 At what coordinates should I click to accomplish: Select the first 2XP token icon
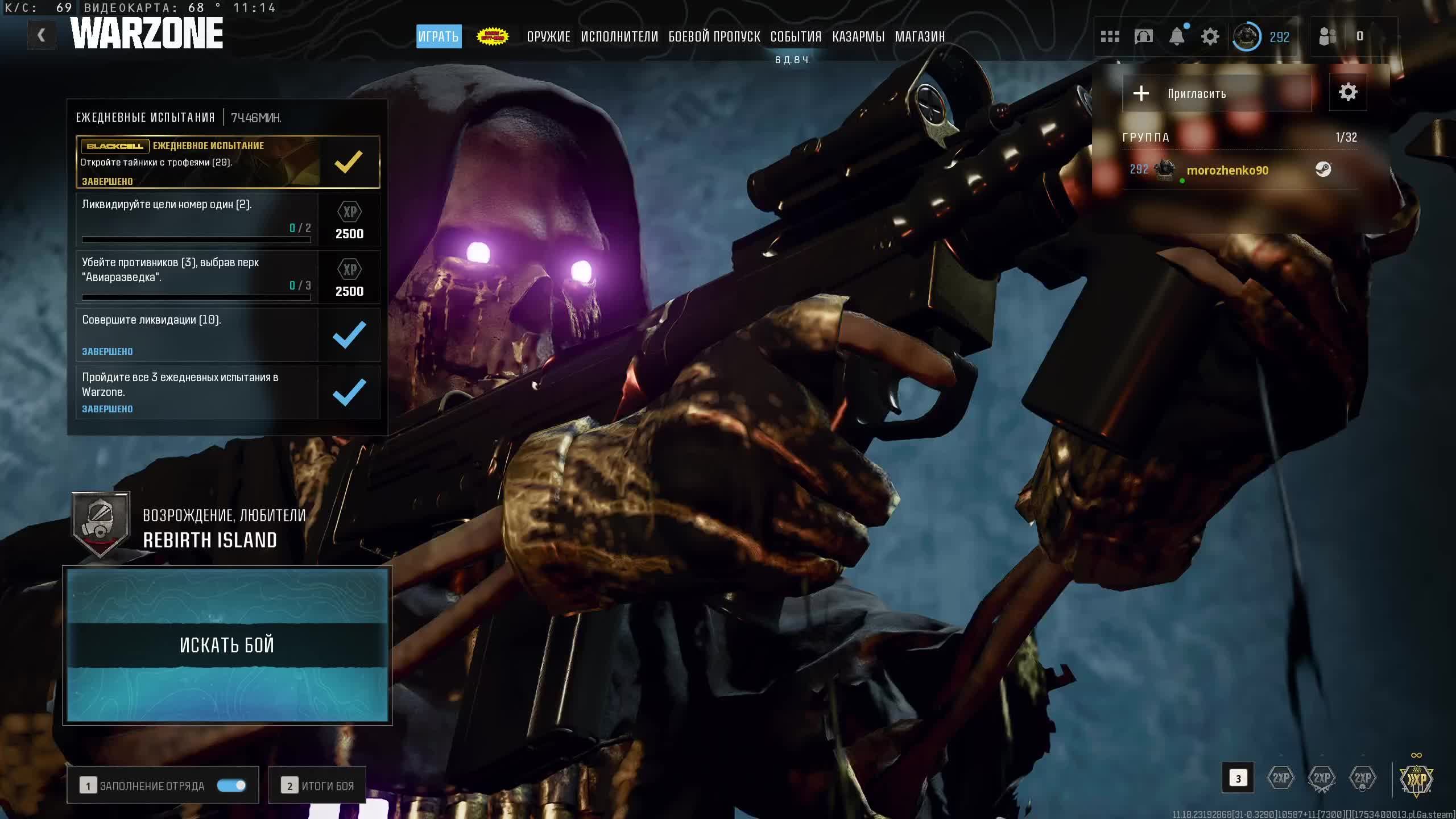(x=1281, y=777)
